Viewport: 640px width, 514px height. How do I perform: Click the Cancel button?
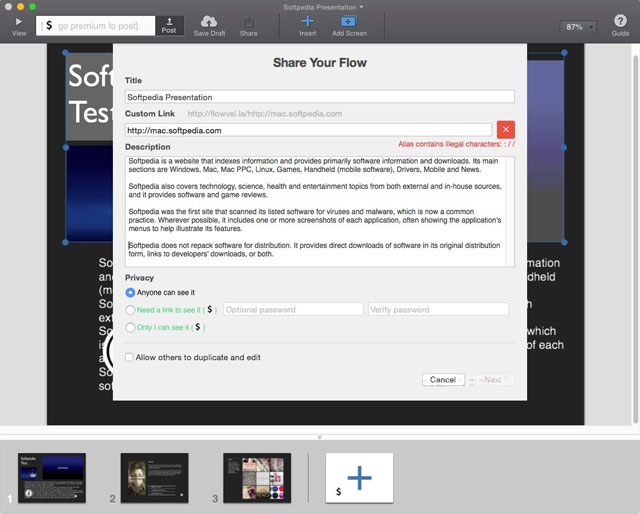(x=443, y=380)
